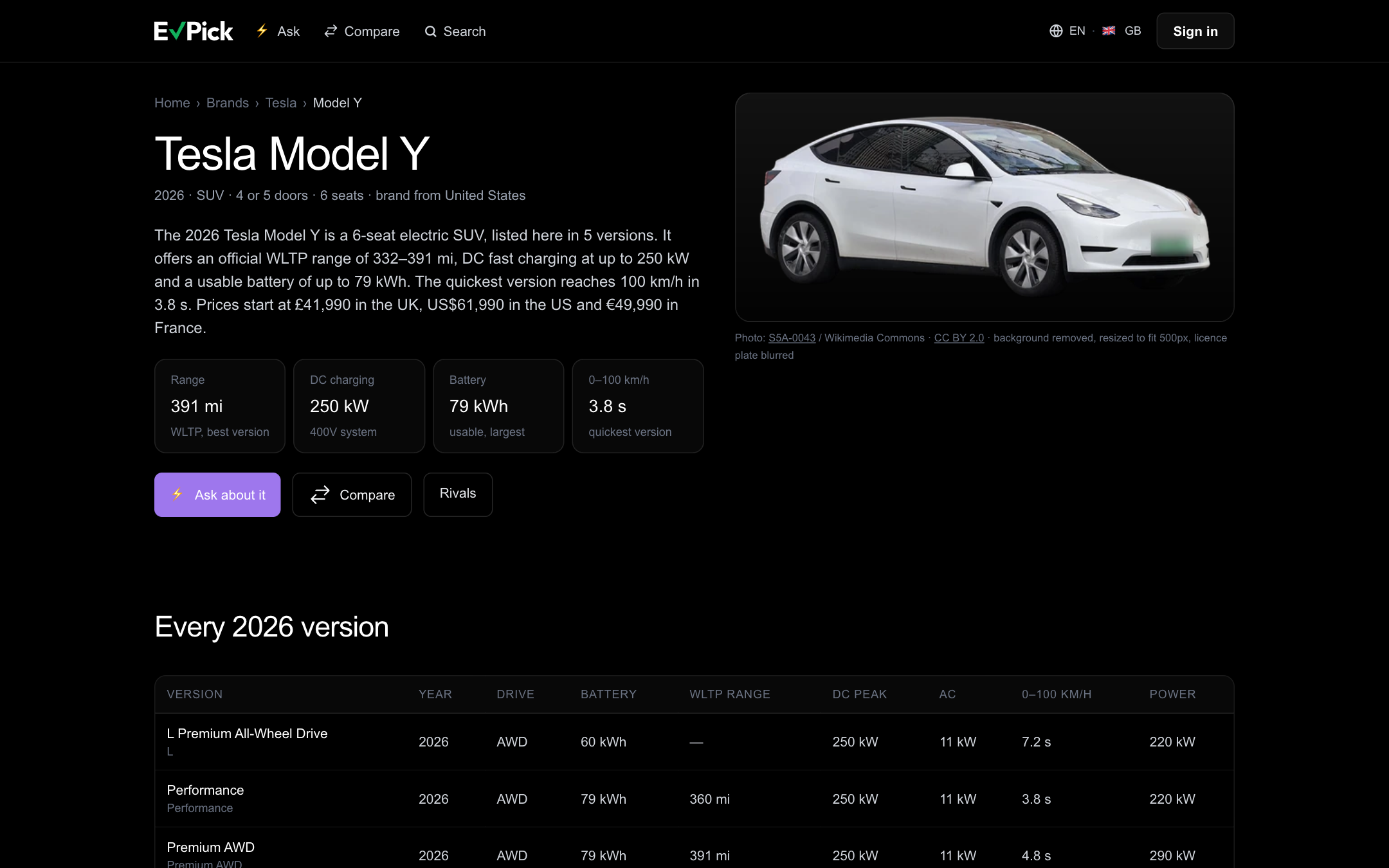Viewport: 1389px width, 868px height.
Task: Click the Battery 79 kWh card
Action: (498, 406)
